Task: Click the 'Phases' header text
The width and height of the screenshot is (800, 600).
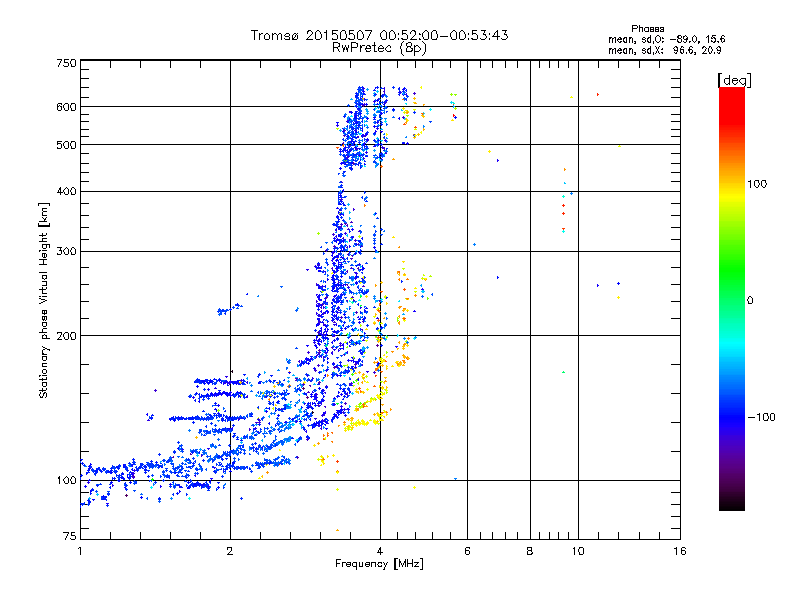Action: click(x=647, y=29)
